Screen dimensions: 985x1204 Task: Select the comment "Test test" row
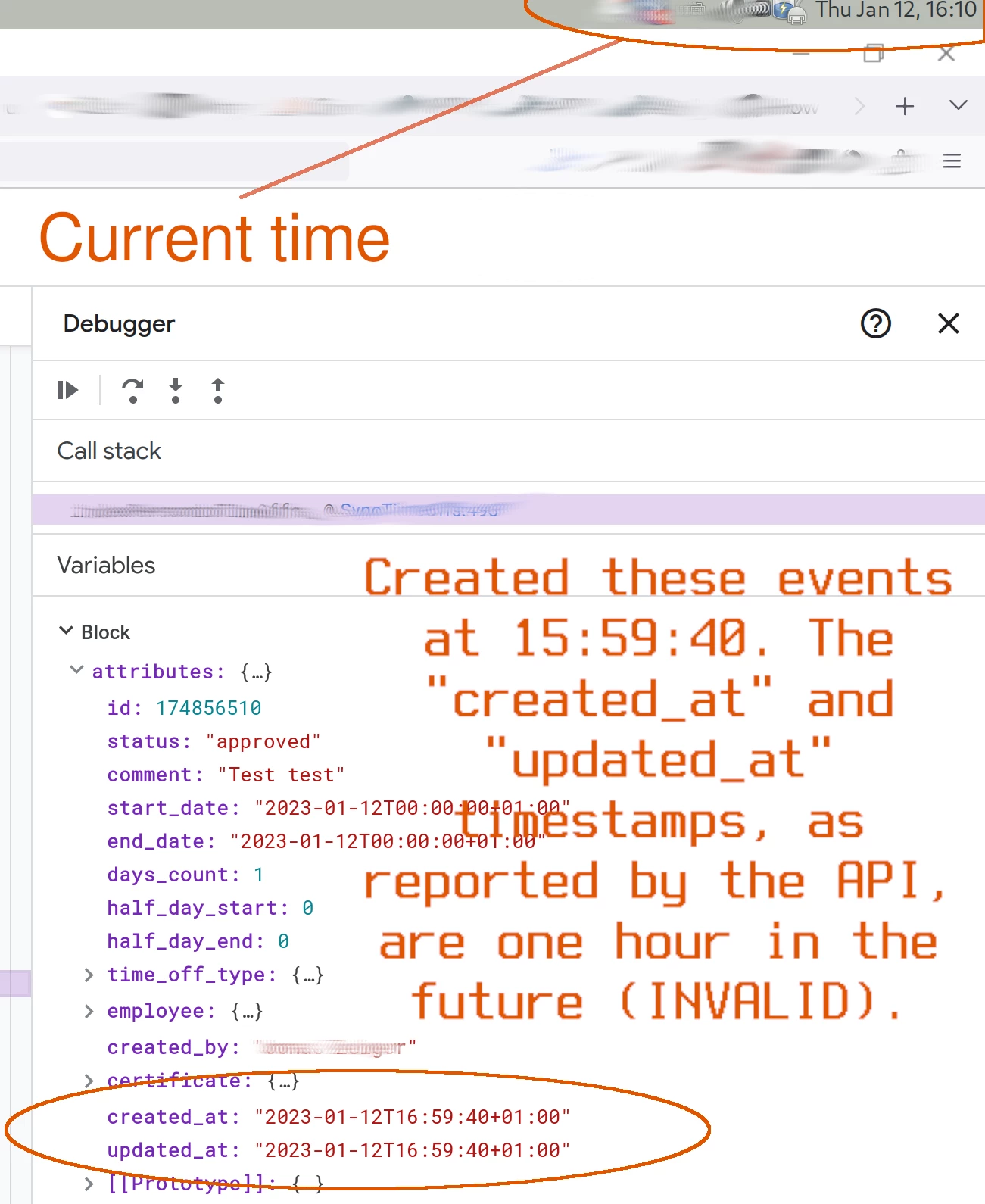(226, 775)
